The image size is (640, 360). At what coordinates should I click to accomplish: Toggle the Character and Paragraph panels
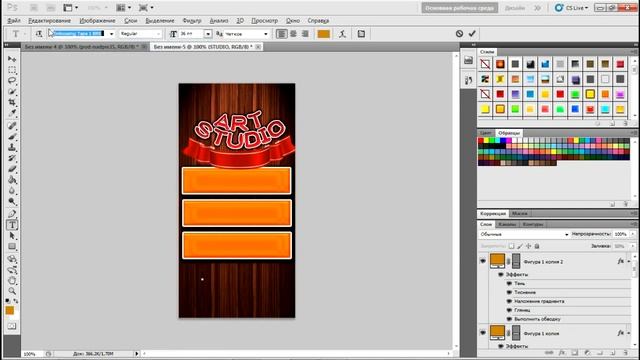pyautogui.click(x=361, y=34)
